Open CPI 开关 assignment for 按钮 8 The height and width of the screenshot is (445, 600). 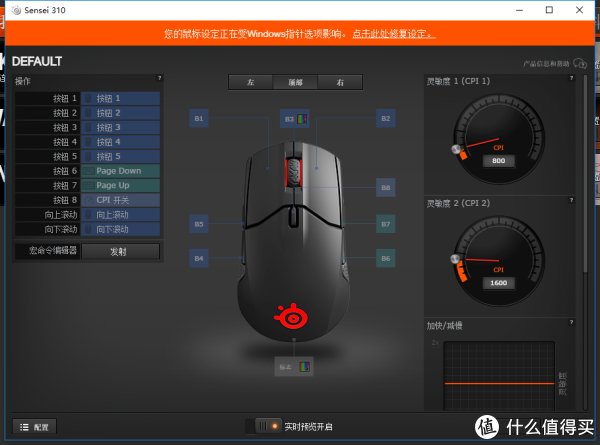click(x=121, y=200)
